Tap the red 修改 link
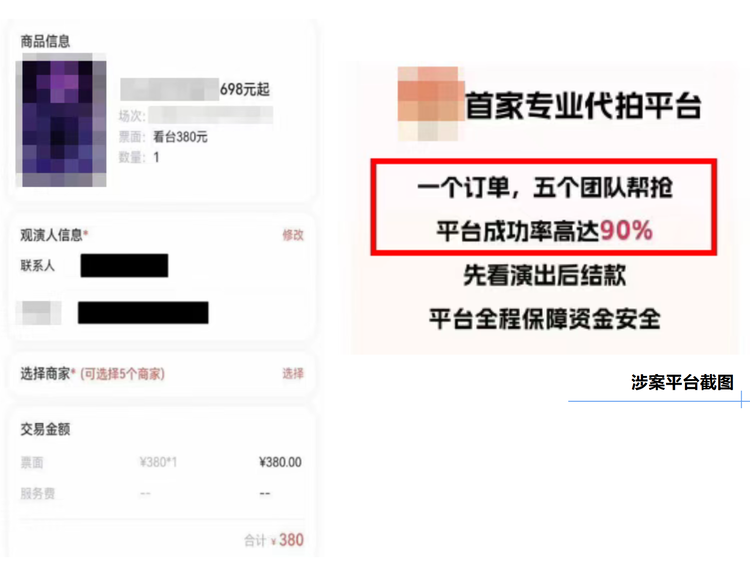Viewport: 750px width, 571px height. [293, 235]
